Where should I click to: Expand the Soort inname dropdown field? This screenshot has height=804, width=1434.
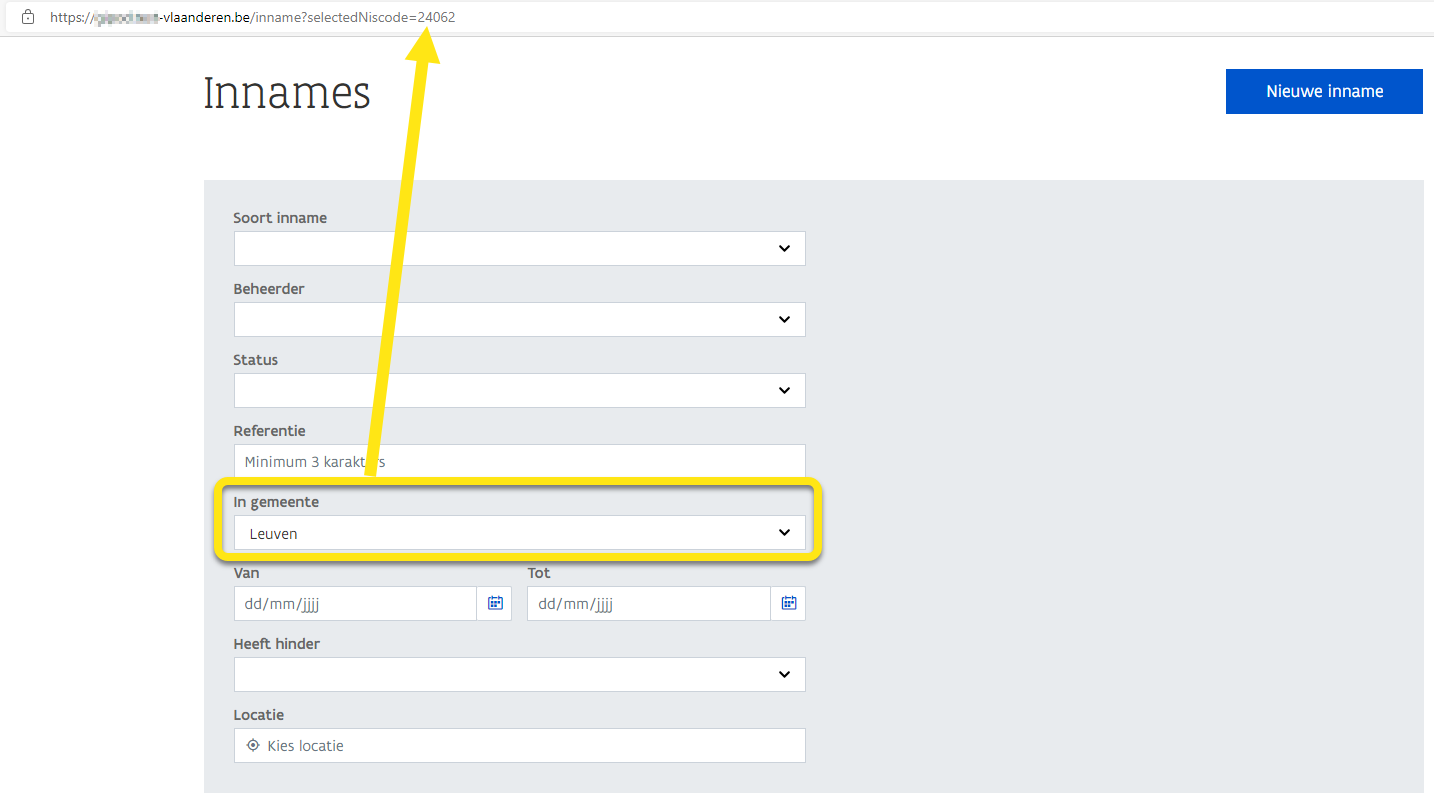point(500,249)
